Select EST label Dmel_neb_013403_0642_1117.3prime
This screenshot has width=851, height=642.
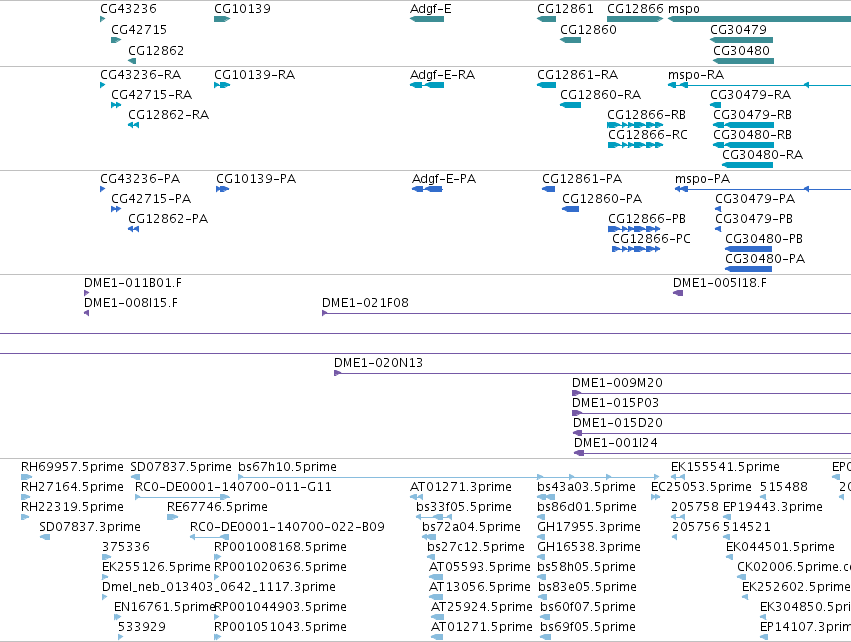(x=219, y=587)
